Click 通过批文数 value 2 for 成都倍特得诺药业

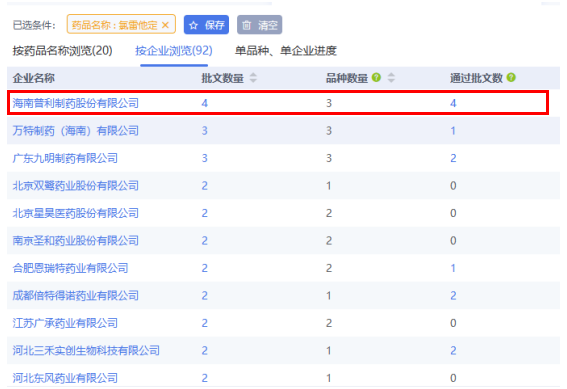click(453, 296)
